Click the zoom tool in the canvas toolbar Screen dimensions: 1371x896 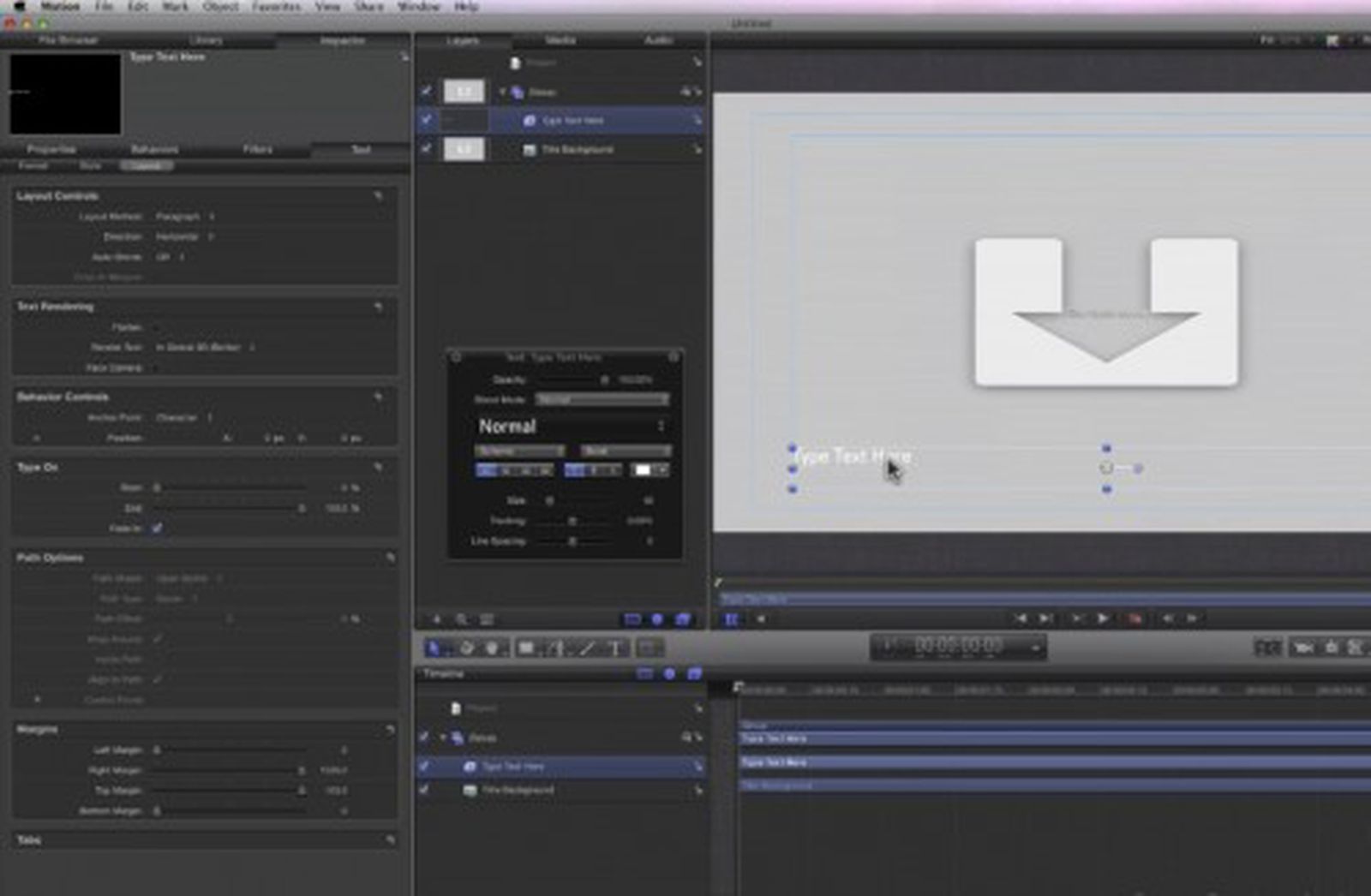(463, 618)
